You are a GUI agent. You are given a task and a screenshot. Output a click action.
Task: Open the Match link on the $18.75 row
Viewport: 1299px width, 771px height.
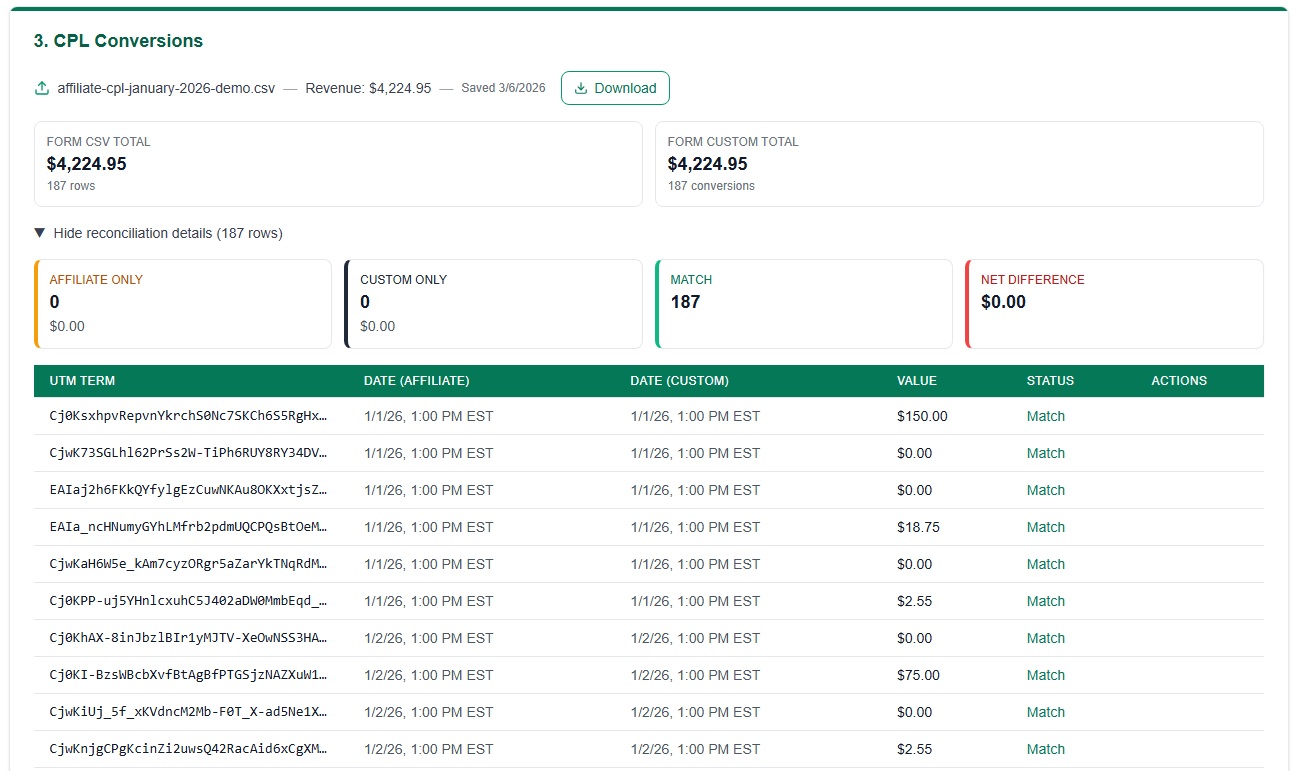1045,527
